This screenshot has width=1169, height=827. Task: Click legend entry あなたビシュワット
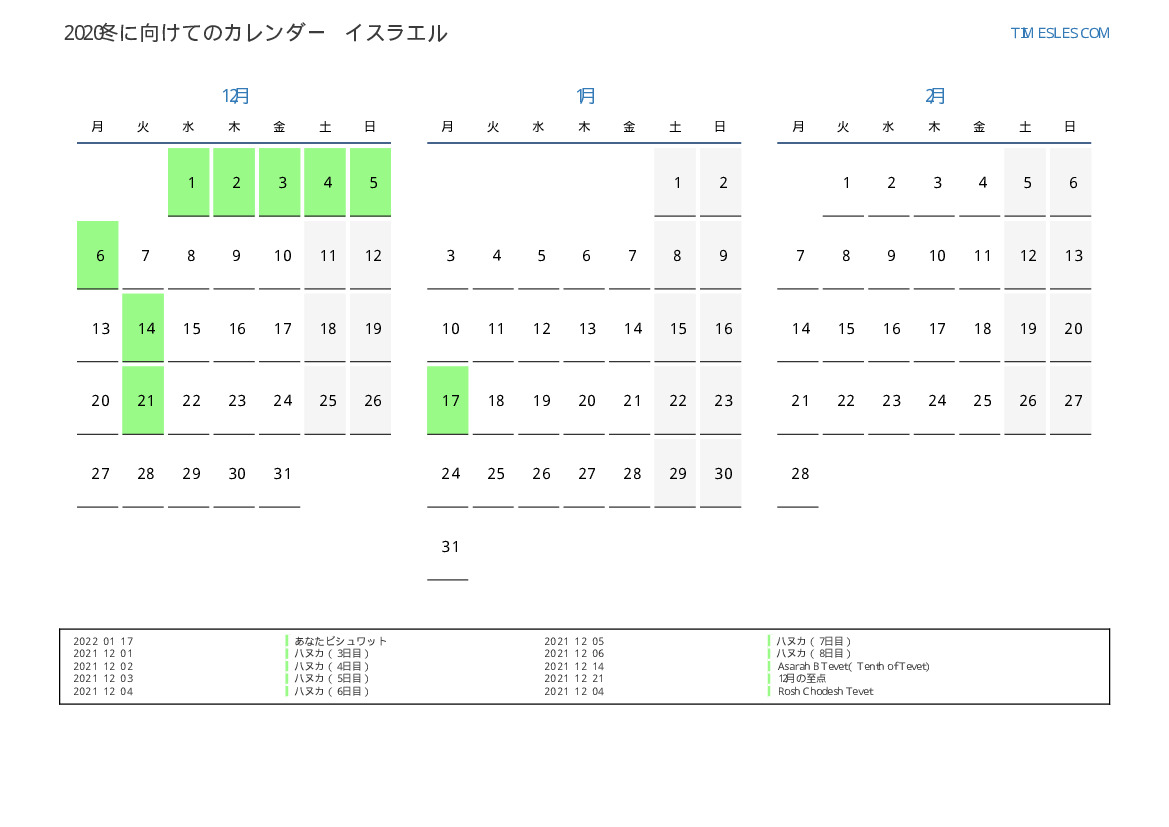341,641
